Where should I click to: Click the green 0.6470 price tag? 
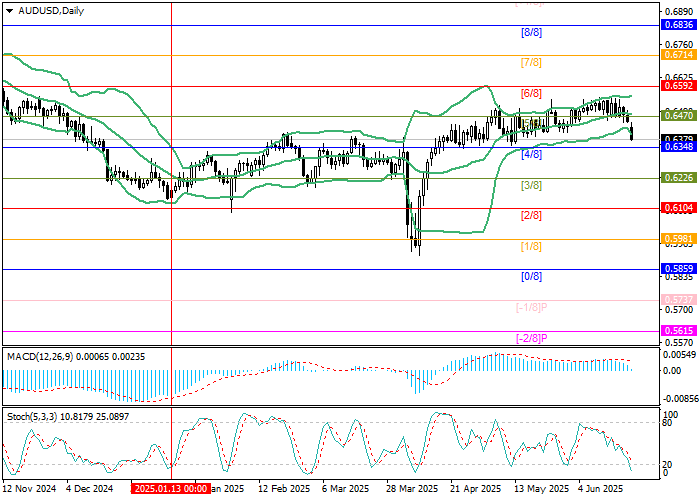pyautogui.click(x=677, y=116)
